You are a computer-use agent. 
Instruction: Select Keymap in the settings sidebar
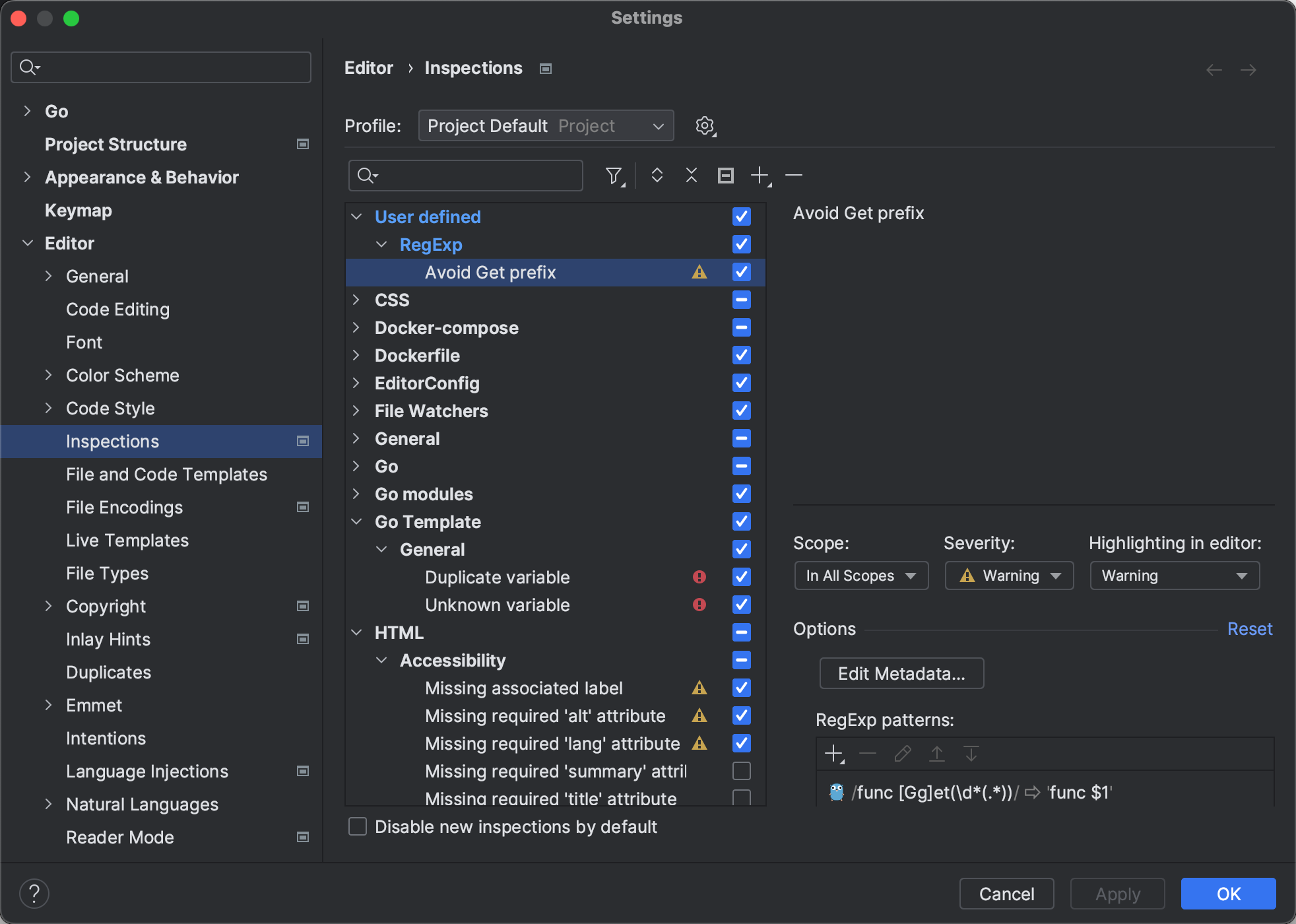(x=78, y=210)
